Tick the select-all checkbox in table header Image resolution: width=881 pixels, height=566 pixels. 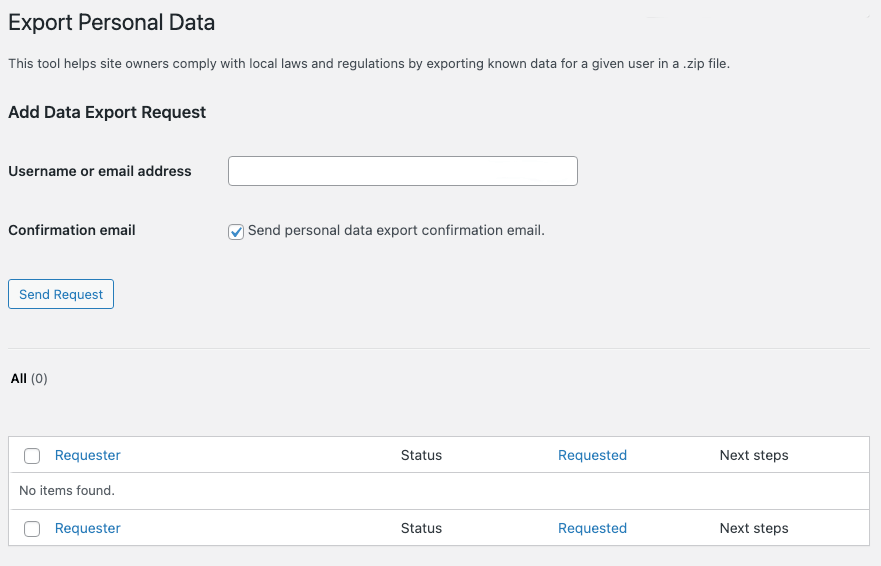pos(32,456)
